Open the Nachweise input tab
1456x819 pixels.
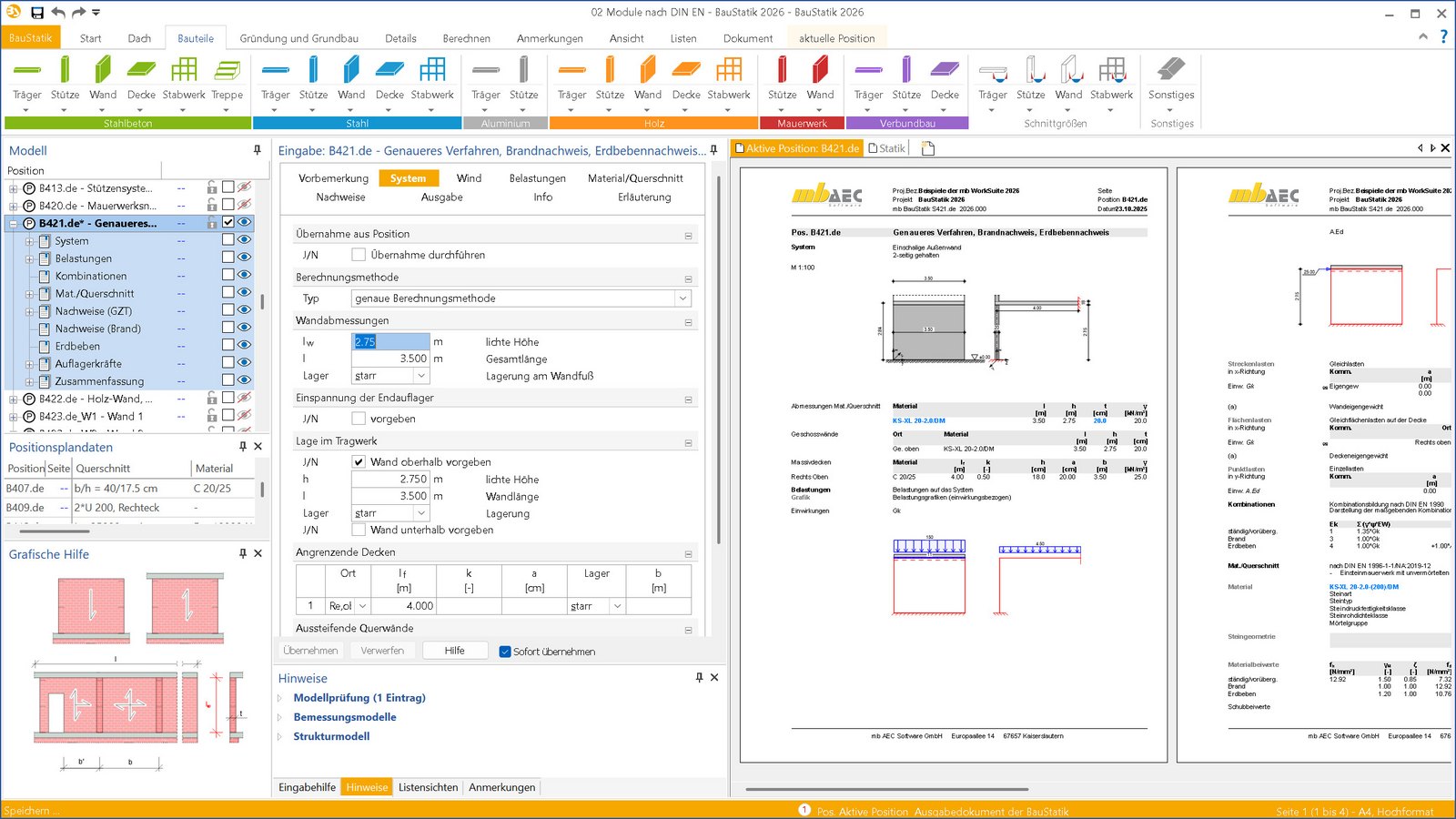[340, 197]
